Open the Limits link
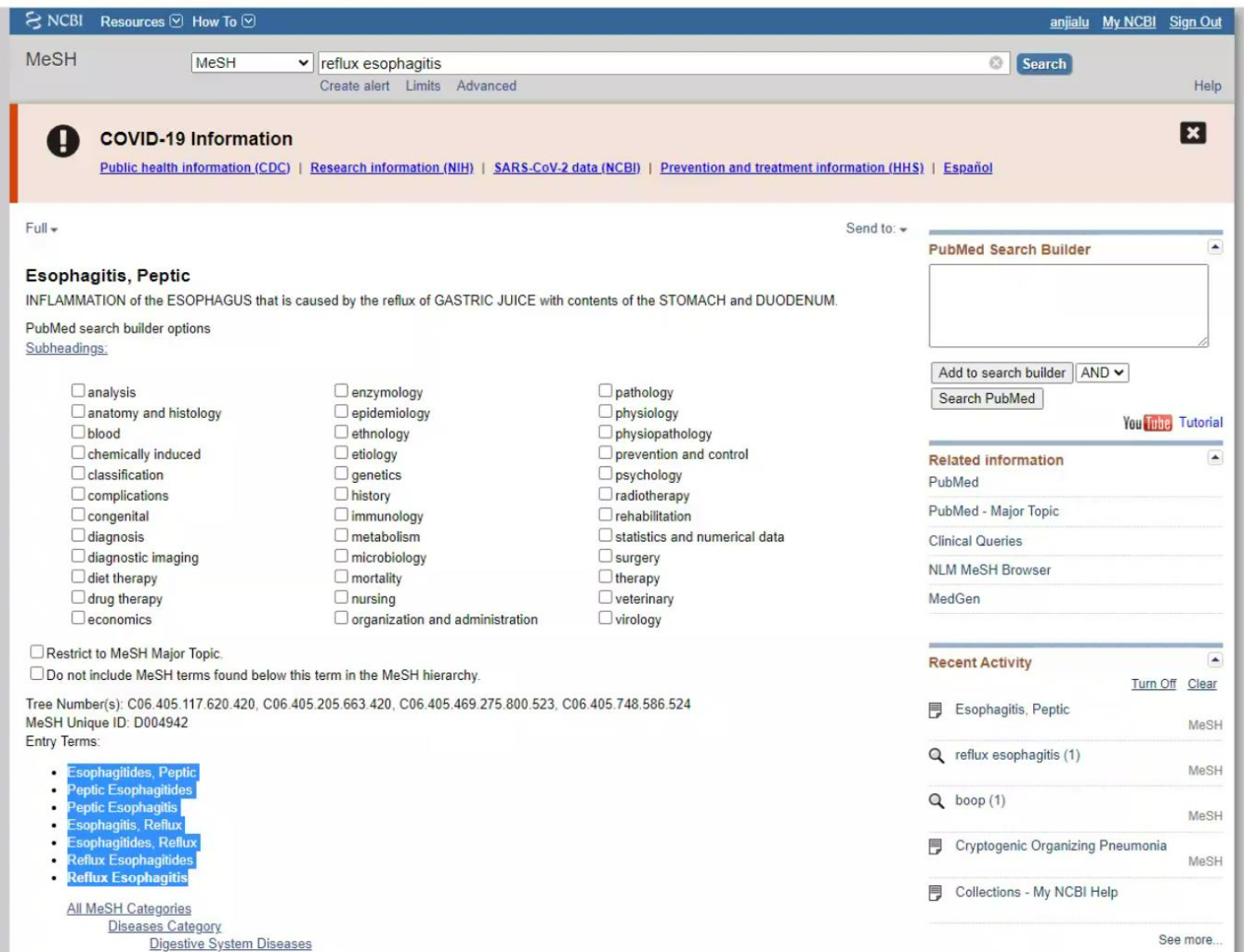 [423, 85]
